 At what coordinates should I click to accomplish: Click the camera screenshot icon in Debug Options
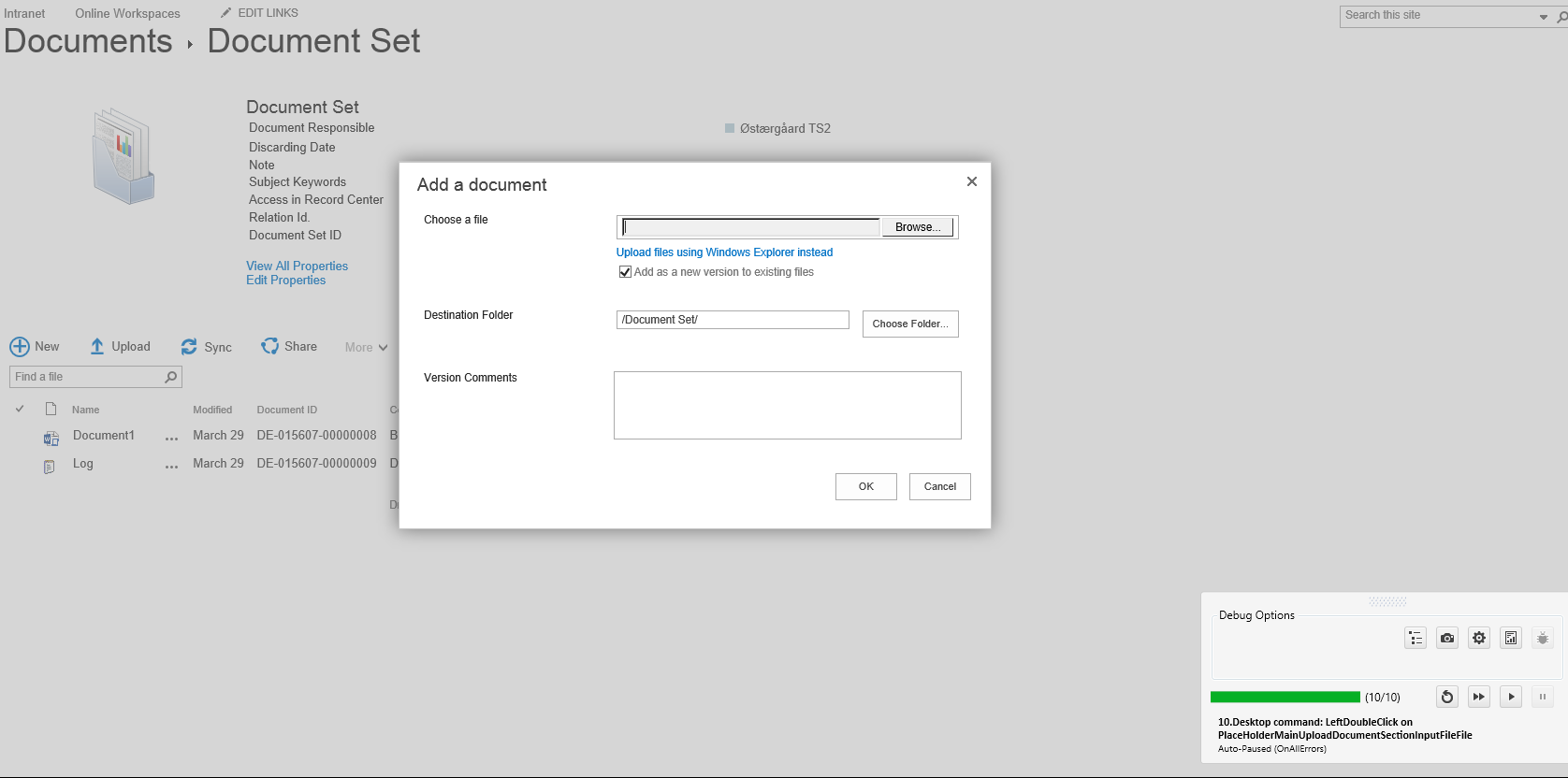[x=1447, y=638]
